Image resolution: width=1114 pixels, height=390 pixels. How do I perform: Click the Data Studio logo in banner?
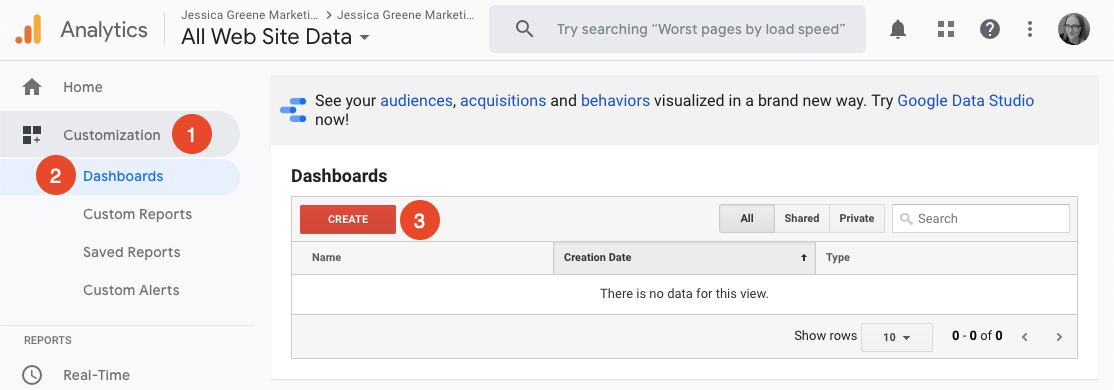click(293, 110)
